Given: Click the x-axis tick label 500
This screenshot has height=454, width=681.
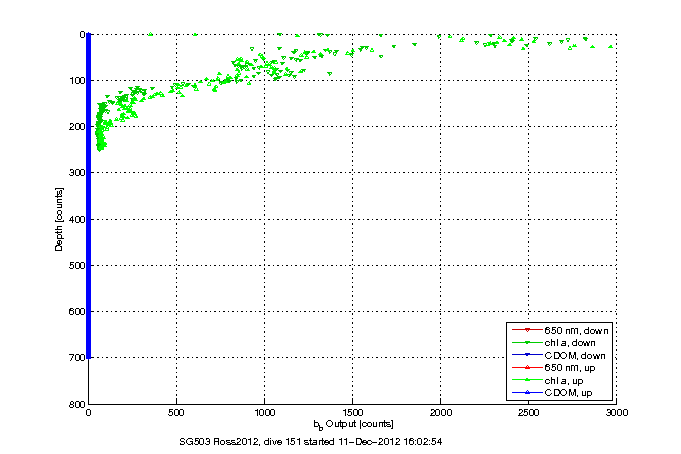Looking at the screenshot, I should tap(176, 413).
